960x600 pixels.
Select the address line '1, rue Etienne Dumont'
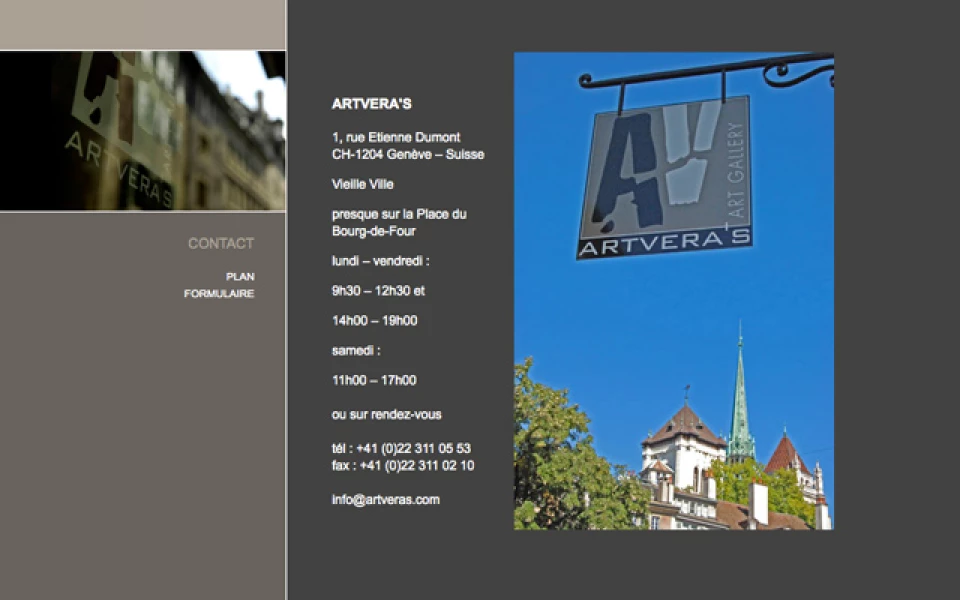pos(396,137)
